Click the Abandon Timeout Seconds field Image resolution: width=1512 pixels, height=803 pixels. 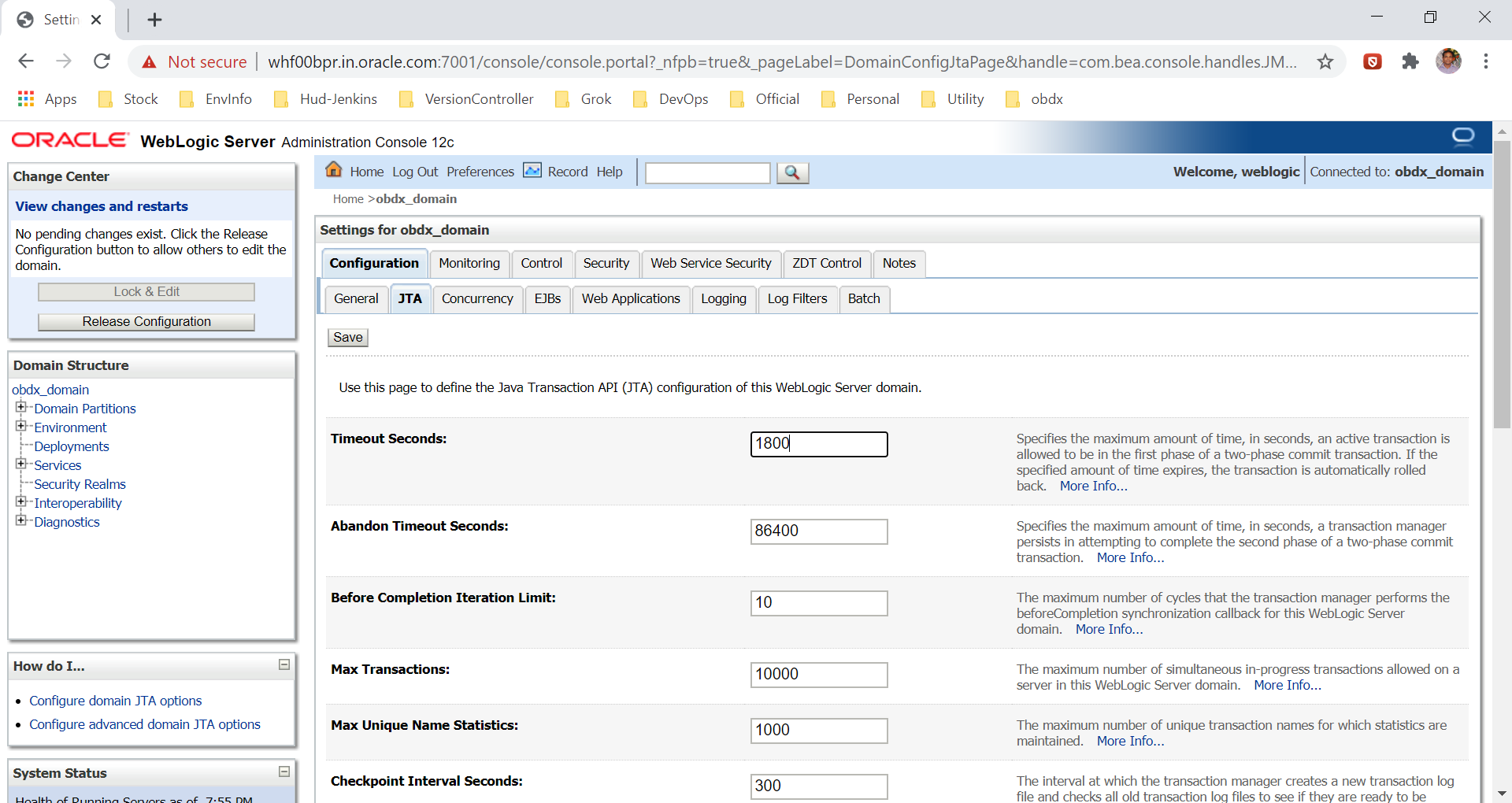(819, 531)
